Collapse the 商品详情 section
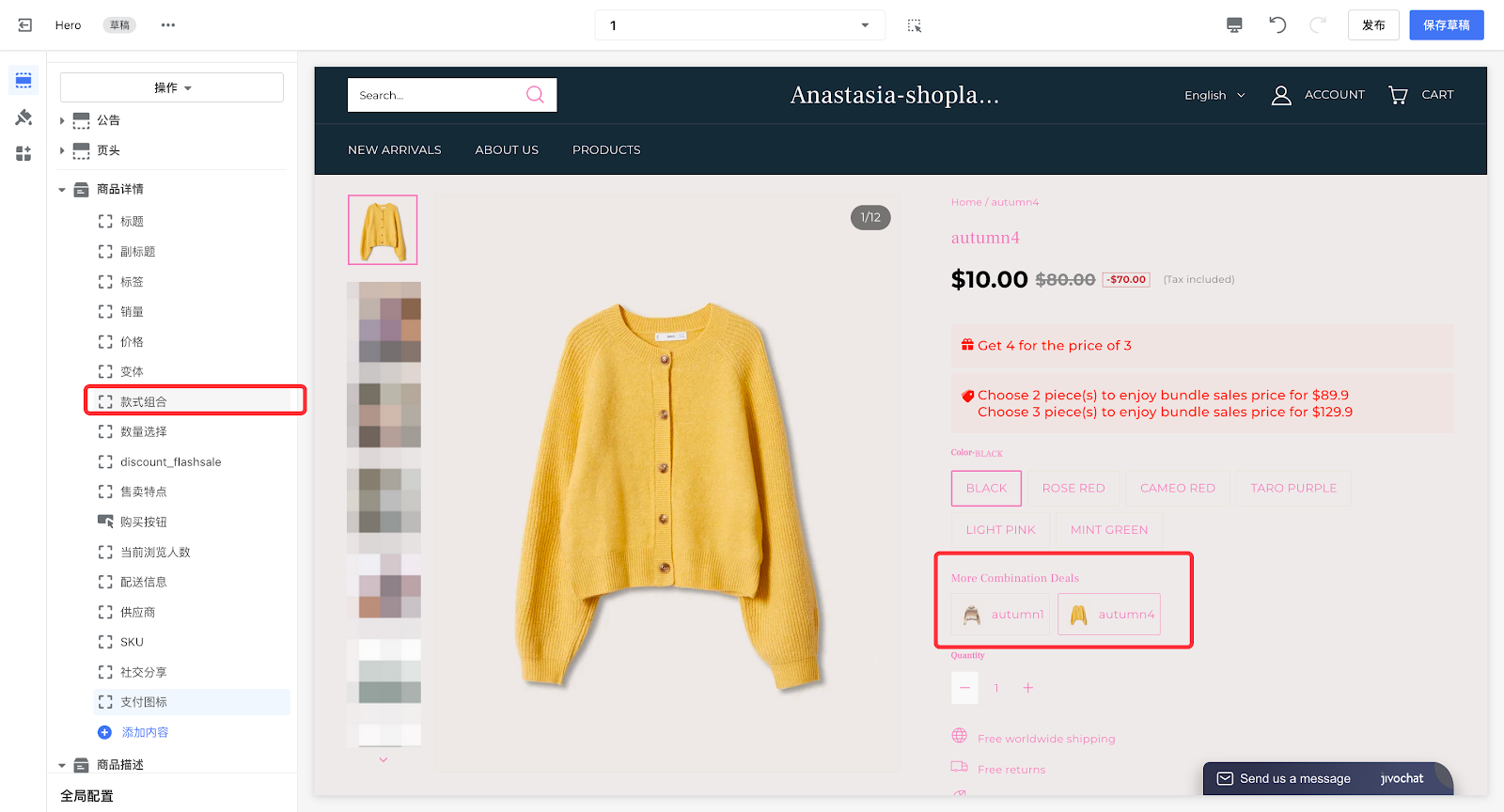1504x812 pixels. tap(62, 190)
